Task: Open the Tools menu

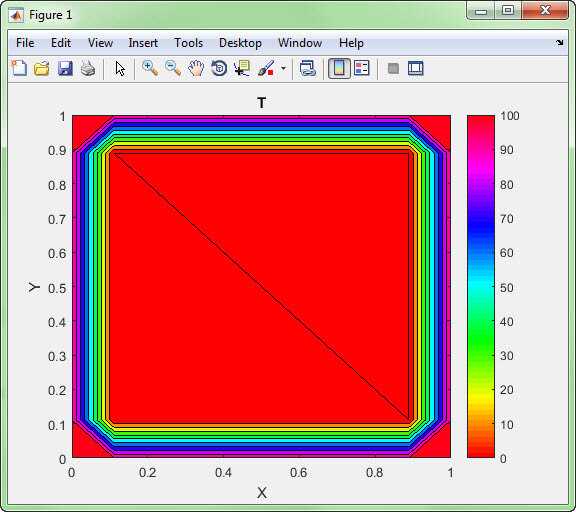Action: click(x=188, y=43)
